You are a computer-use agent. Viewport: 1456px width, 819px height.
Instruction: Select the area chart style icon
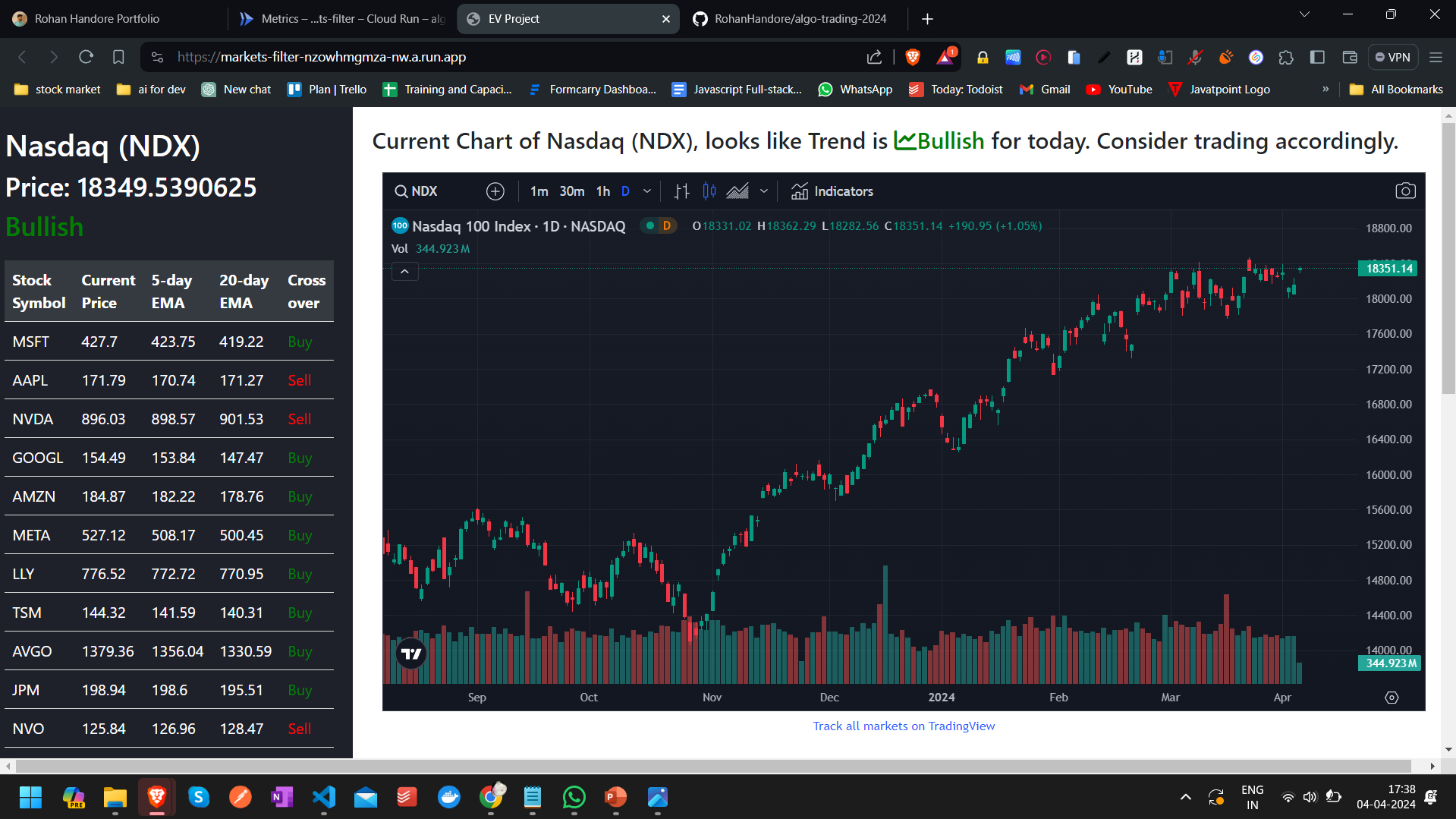(737, 191)
